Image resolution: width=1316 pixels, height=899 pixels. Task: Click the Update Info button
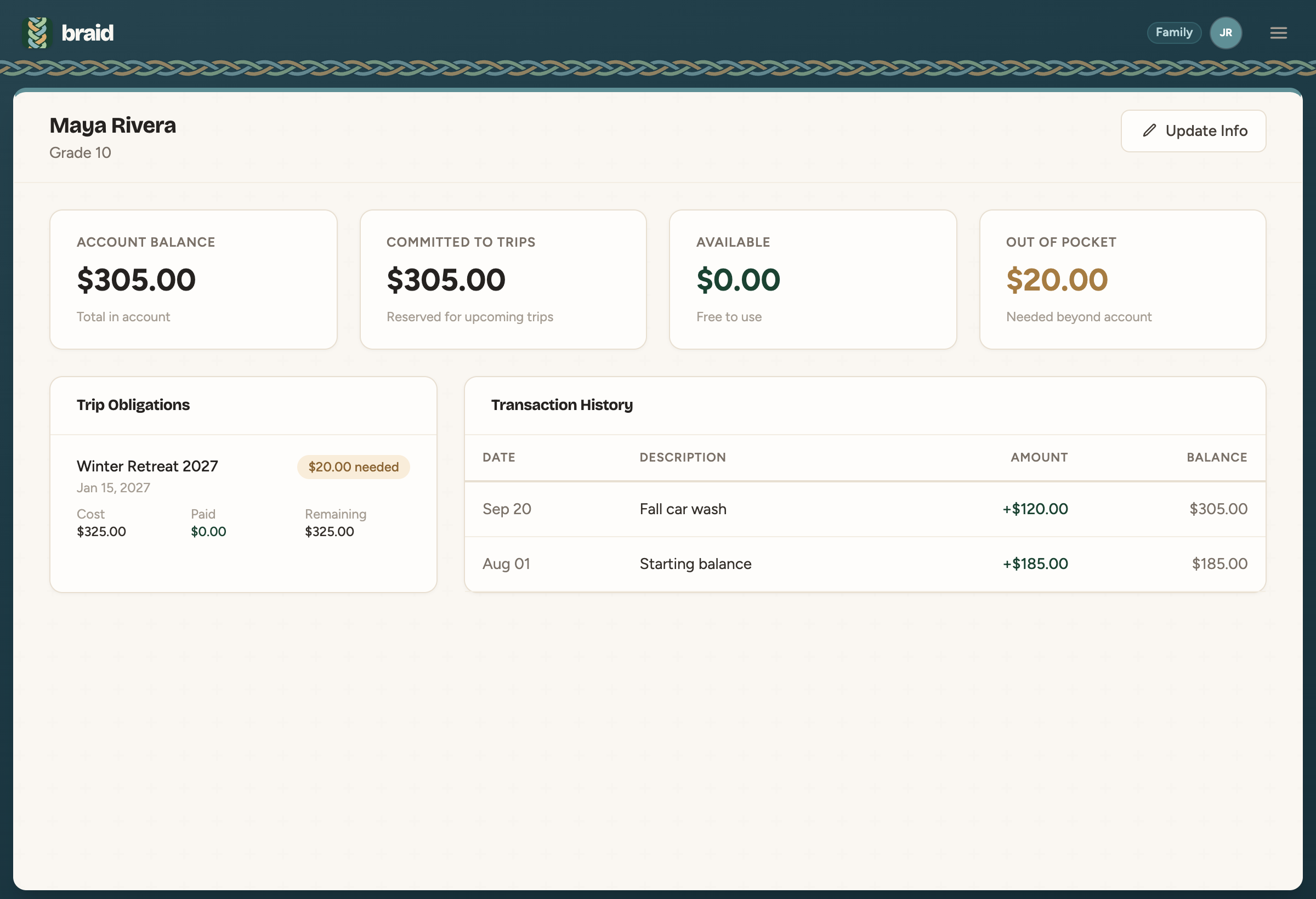point(1193,131)
